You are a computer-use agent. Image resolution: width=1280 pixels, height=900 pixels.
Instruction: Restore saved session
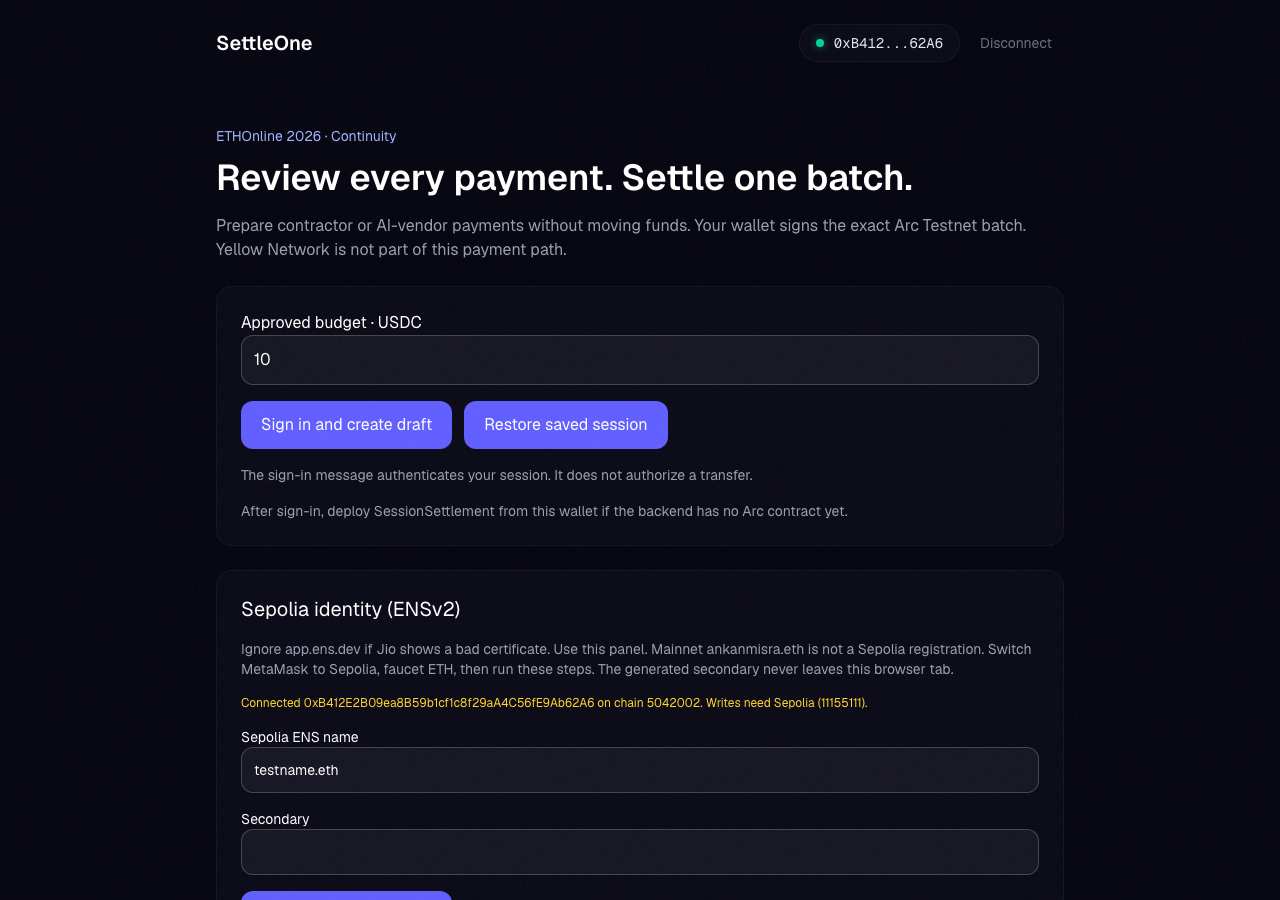tap(566, 425)
